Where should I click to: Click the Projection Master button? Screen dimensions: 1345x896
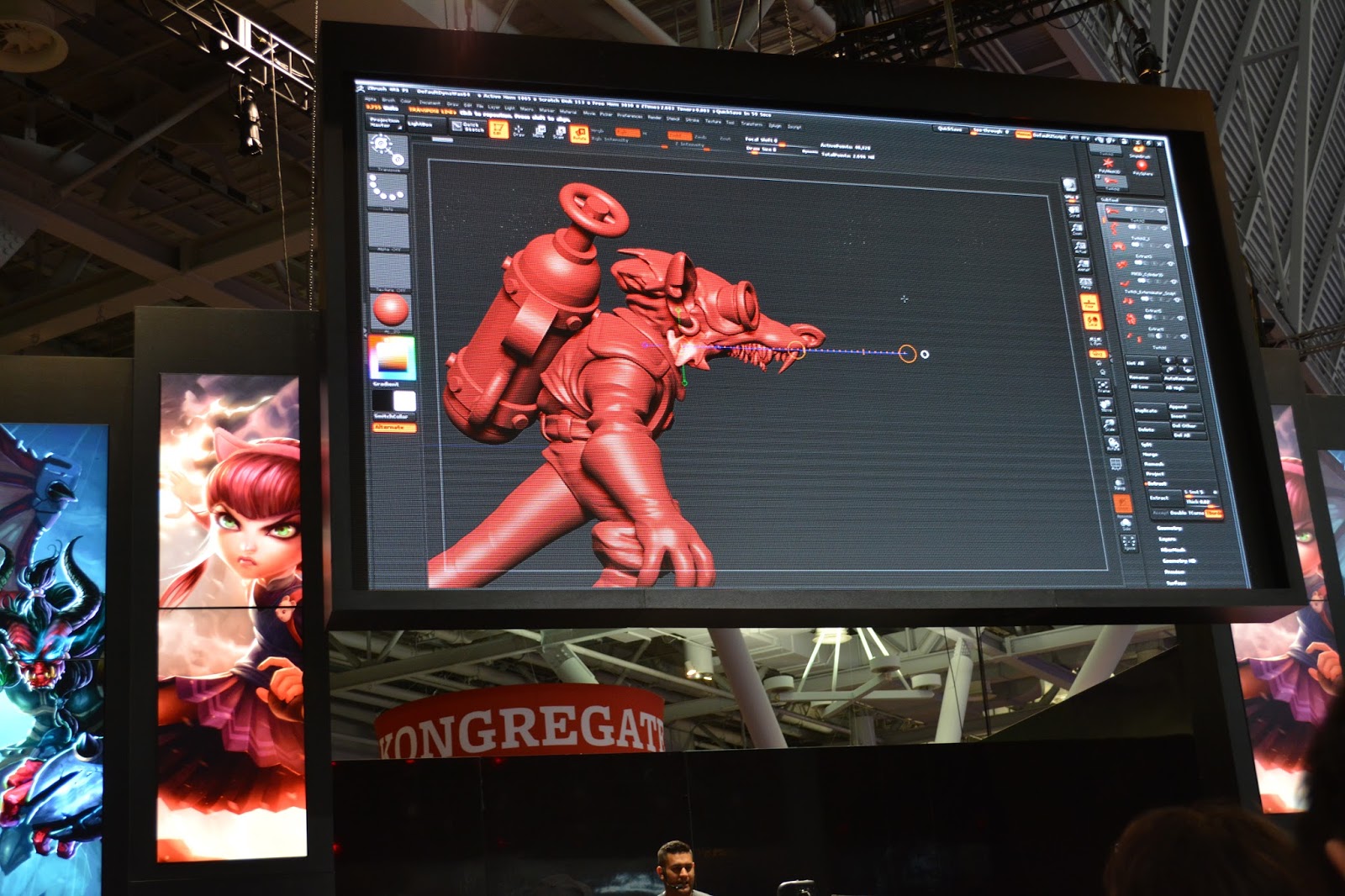385,123
